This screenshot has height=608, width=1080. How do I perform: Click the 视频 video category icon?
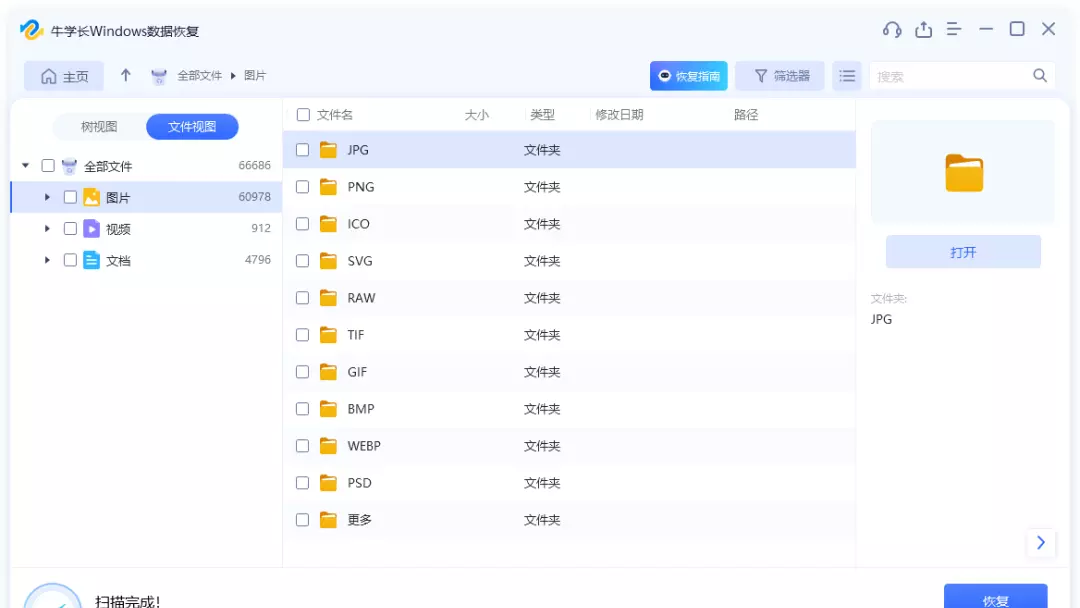pyautogui.click(x=92, y=229)
